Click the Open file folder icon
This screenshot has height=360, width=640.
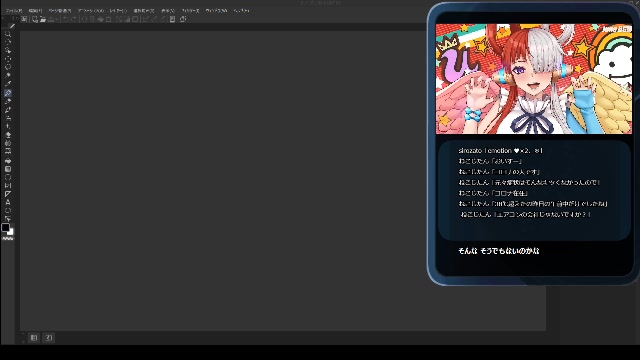point(42,19)
